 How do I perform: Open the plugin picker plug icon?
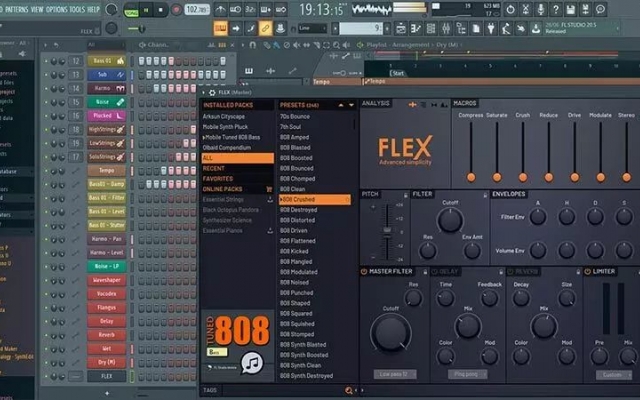click(x=491, y=29)
